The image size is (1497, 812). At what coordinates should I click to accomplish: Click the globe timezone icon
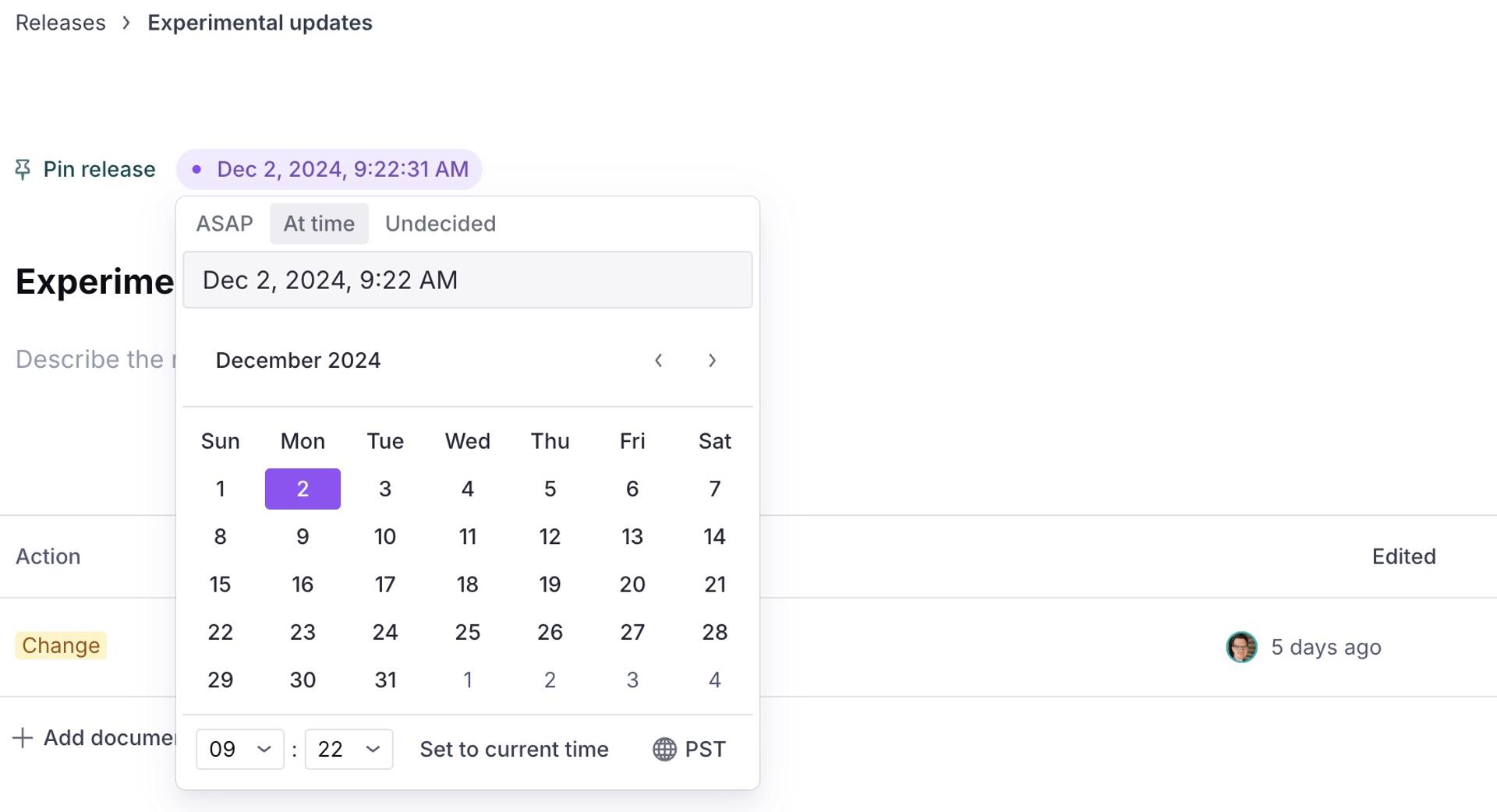click(664, 749)
